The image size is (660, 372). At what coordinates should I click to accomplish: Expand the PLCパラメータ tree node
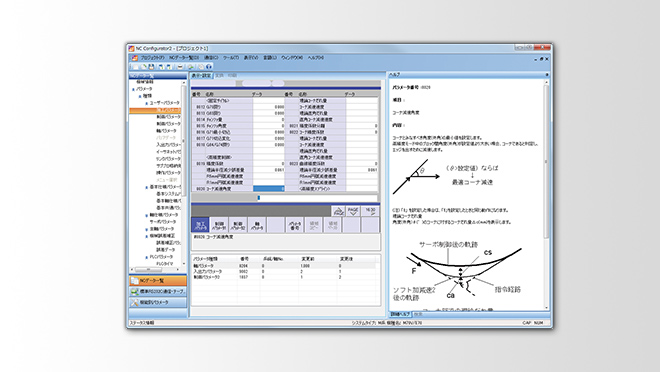147,257
